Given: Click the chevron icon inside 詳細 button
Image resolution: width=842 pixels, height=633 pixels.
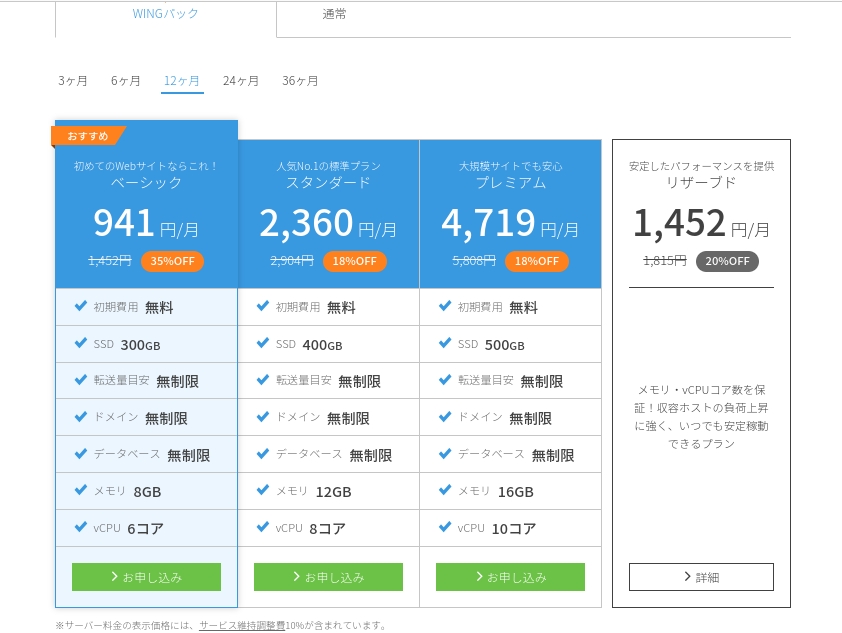Looking at the screenshot, I should coord(689,577).
